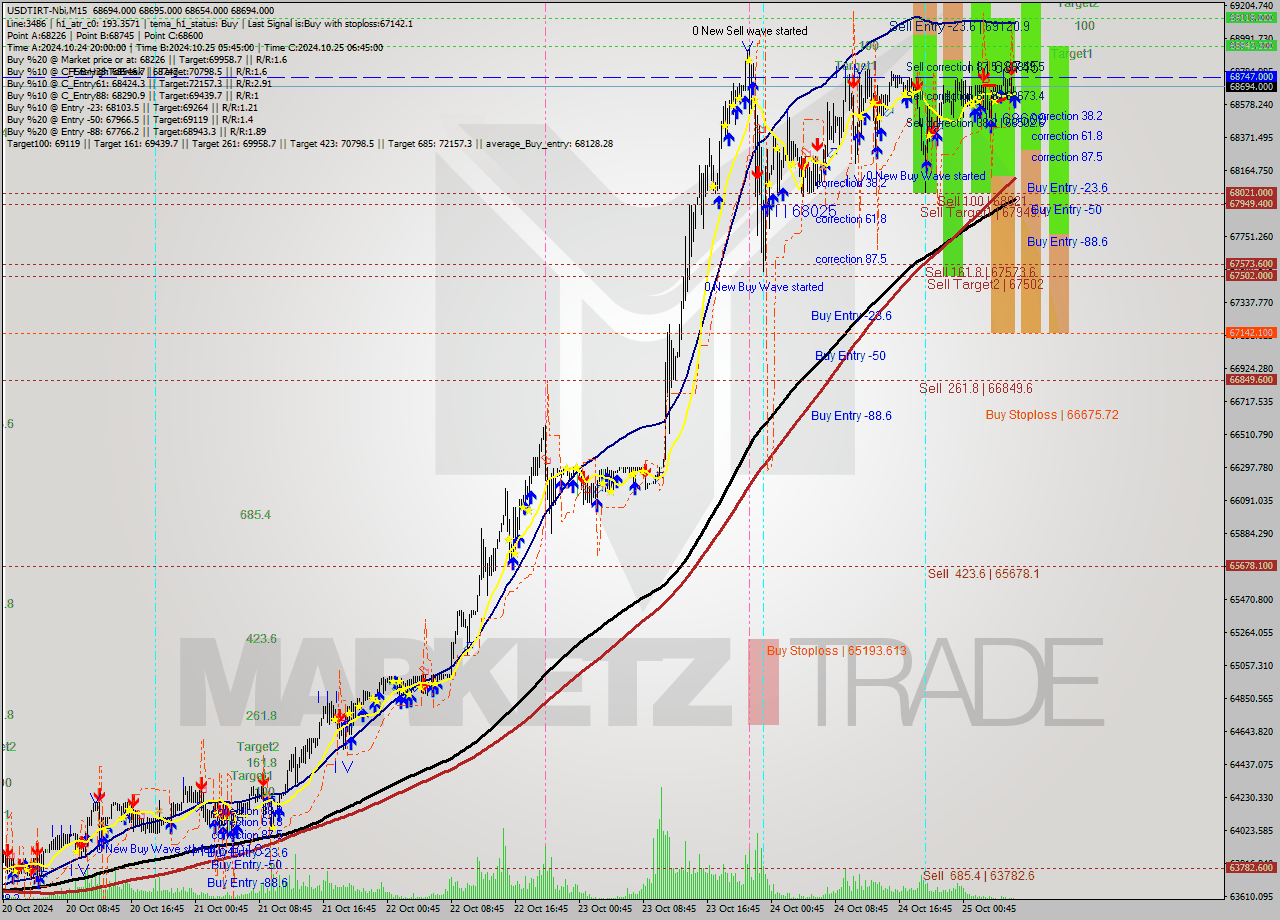Click the red 67502.000 price tag

point(1251,275)
